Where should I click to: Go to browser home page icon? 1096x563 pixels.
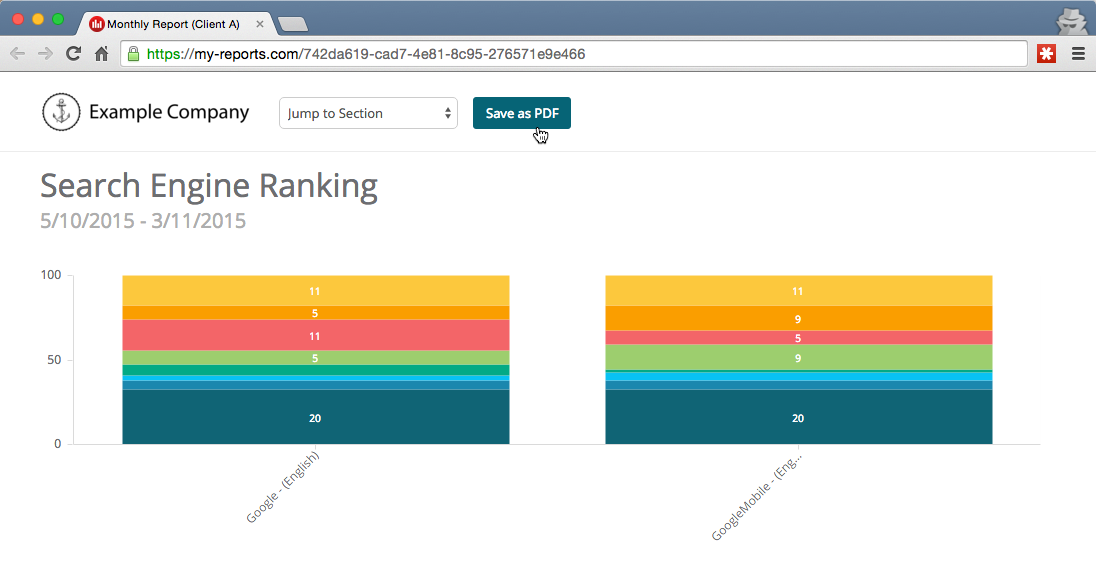point(101,54)
